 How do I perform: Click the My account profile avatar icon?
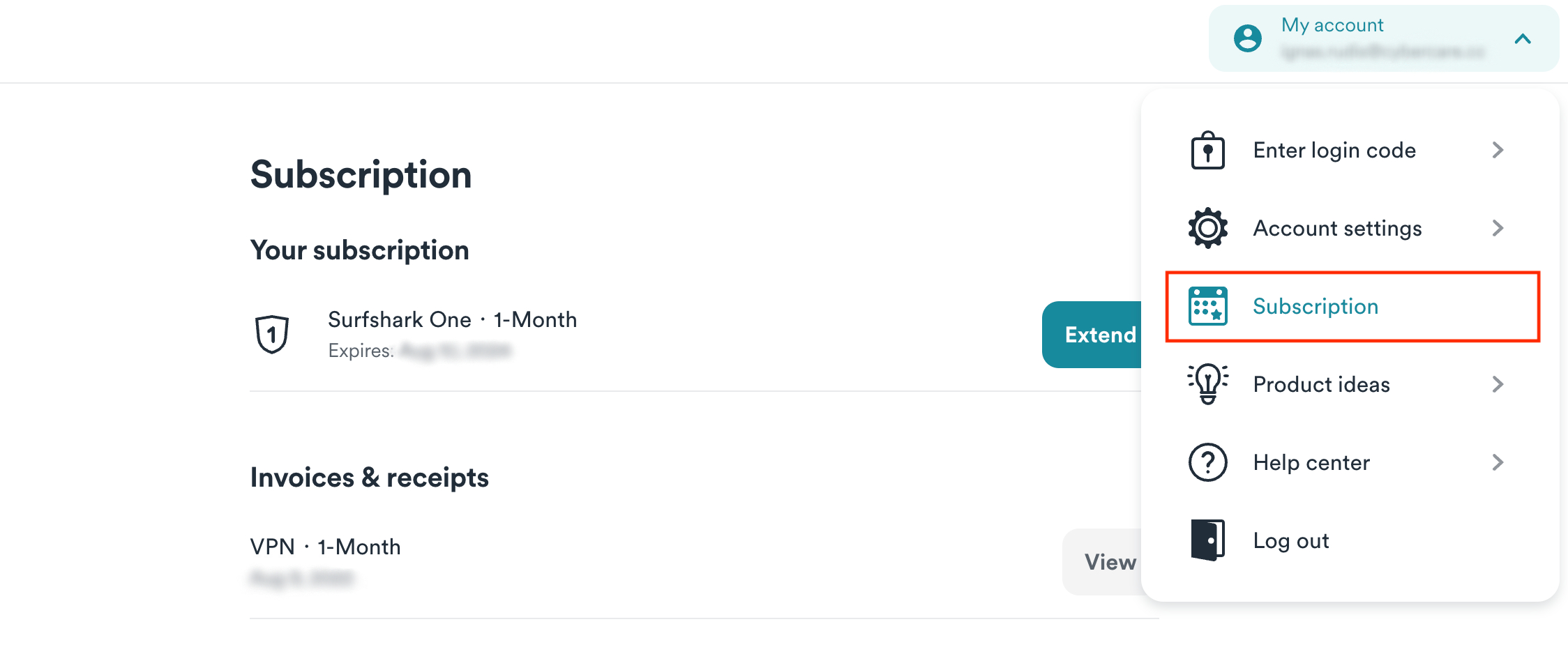pyautogui.click(x=1247, y=38)
